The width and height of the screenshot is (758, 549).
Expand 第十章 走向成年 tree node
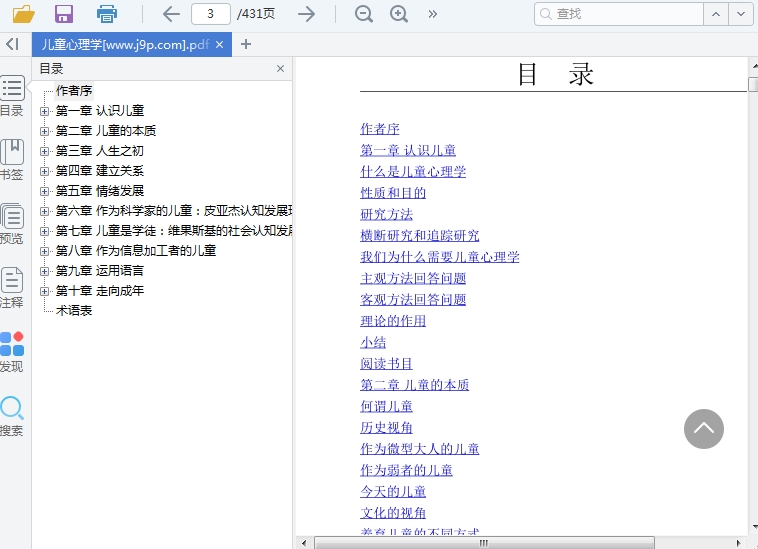[44, 291]
